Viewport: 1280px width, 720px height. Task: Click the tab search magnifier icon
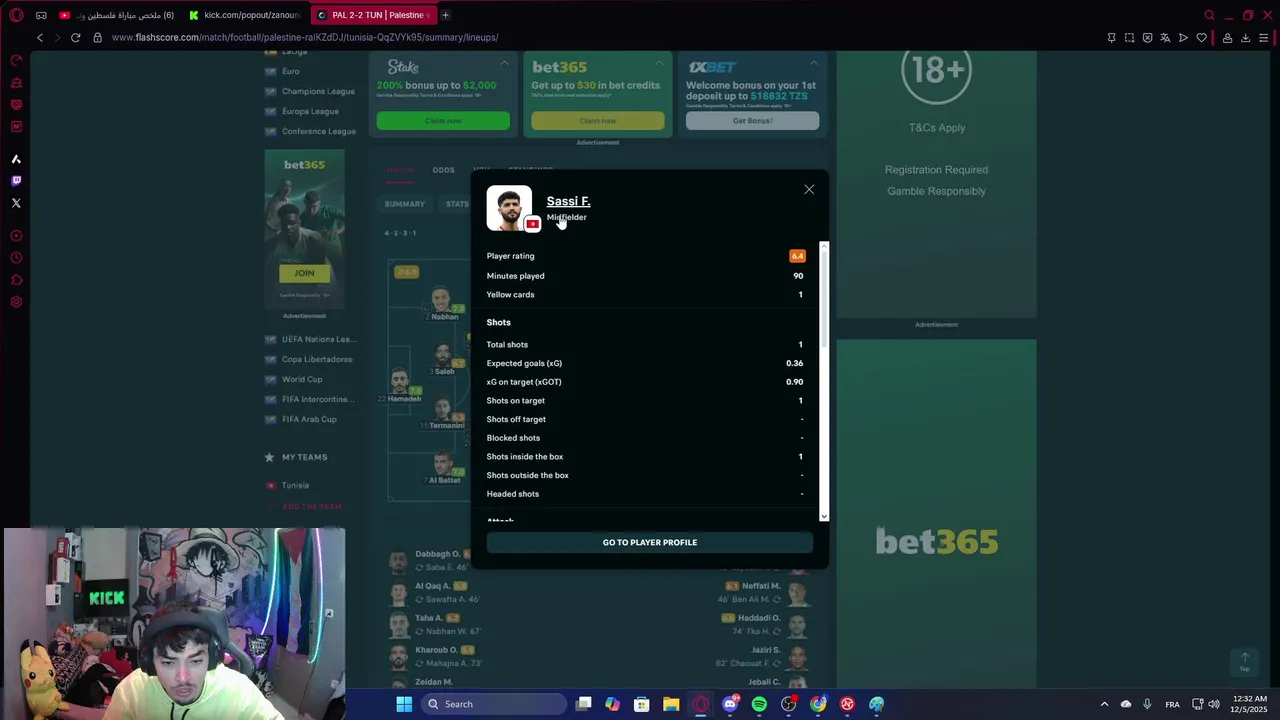[x=1209, y=15]
